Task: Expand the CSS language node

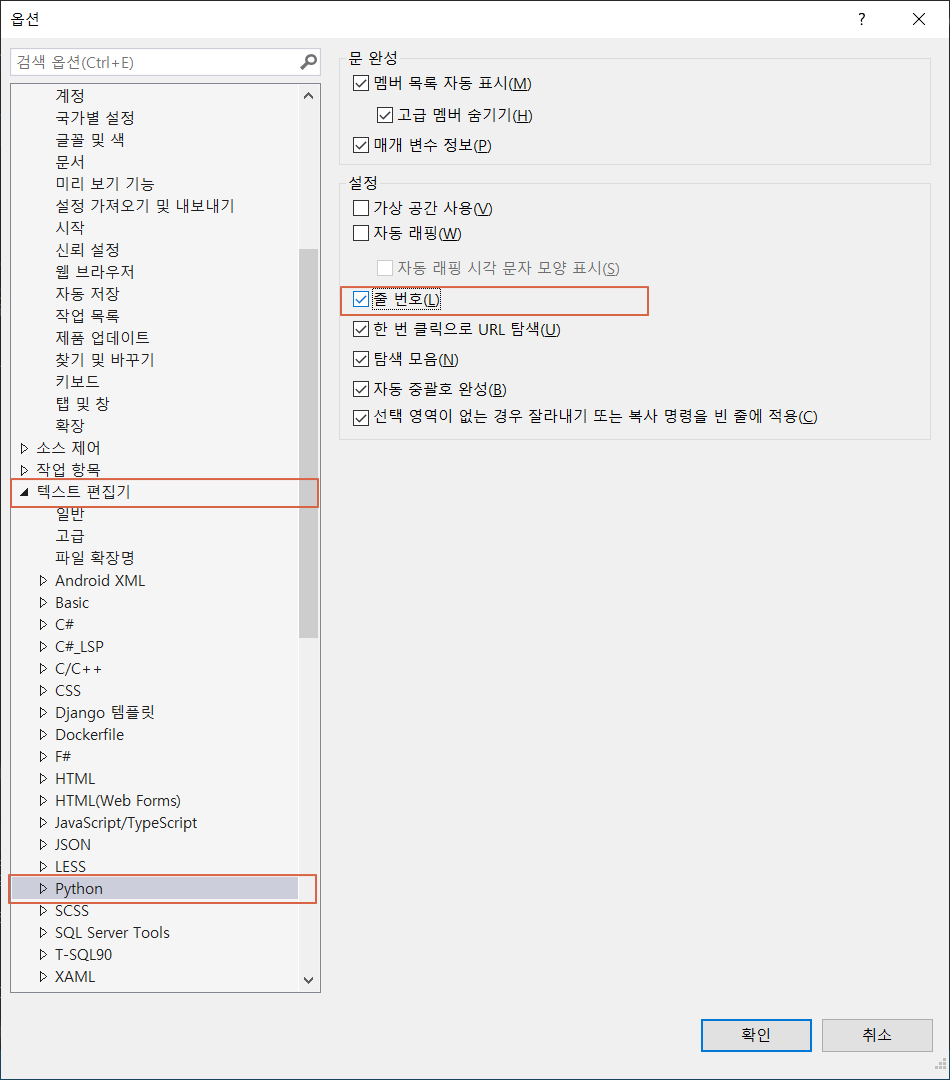Action: [x=43, y=691]
